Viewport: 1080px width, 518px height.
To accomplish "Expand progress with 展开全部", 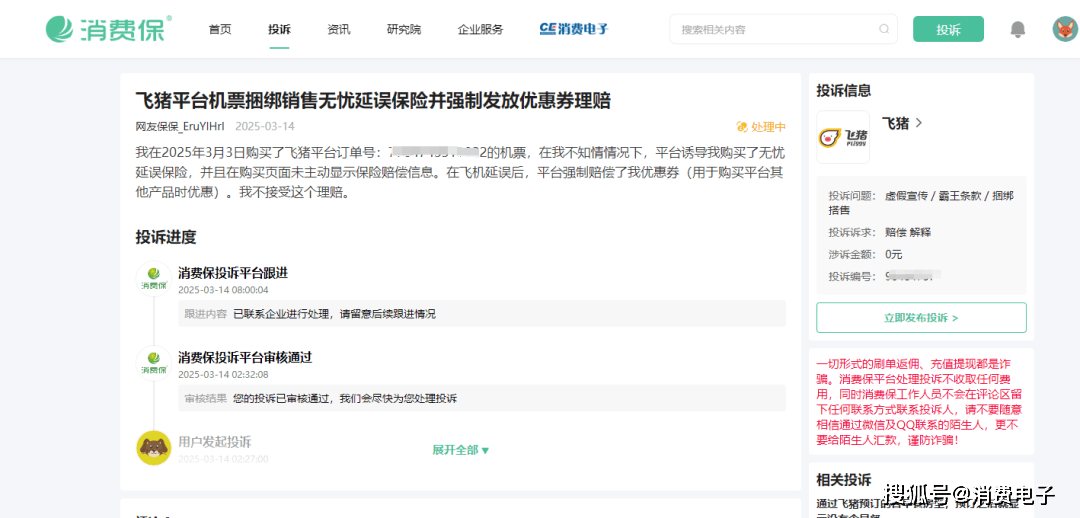I will 461,450.
